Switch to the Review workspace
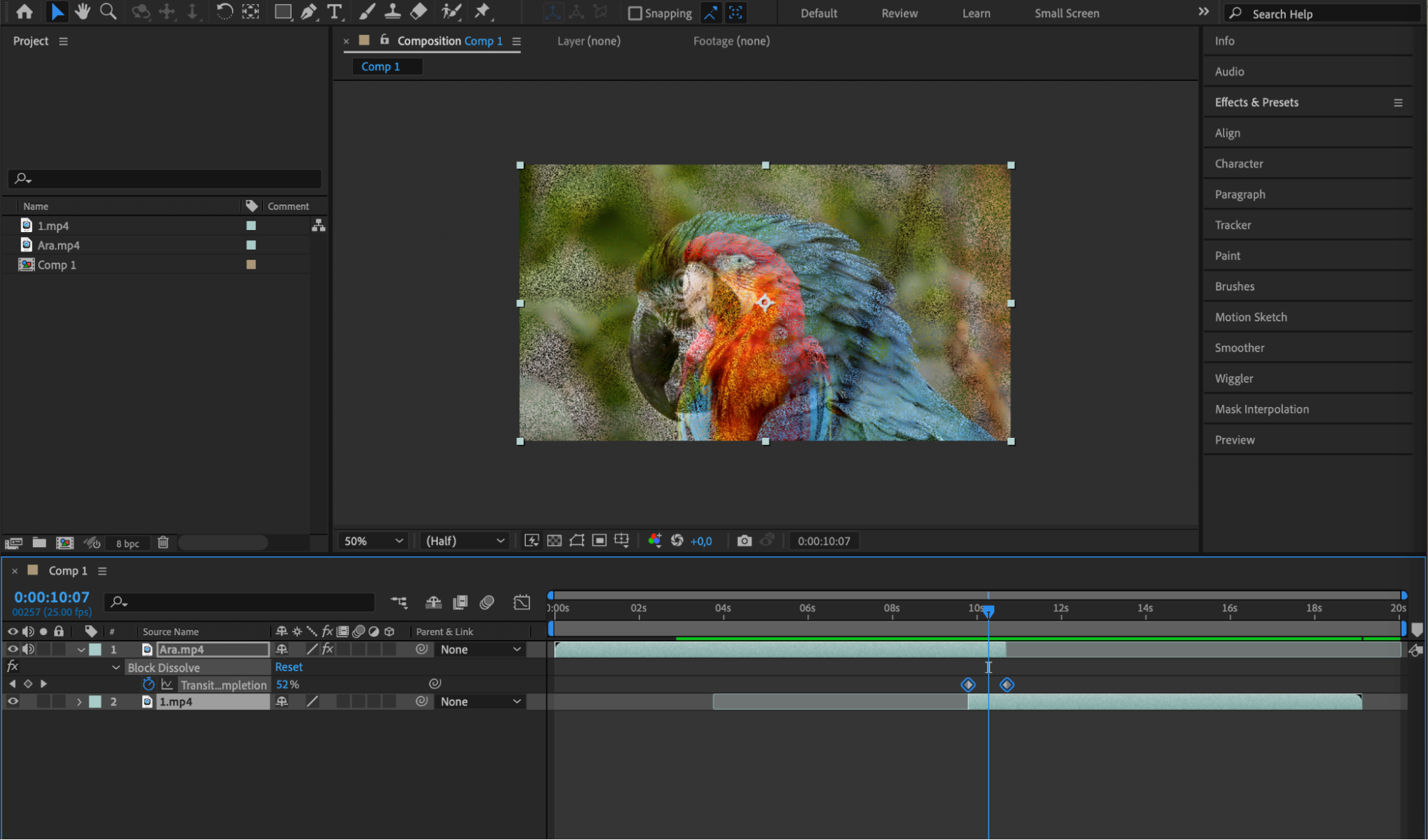This screenshot has height=840, width=1428. tap(899, 13)
